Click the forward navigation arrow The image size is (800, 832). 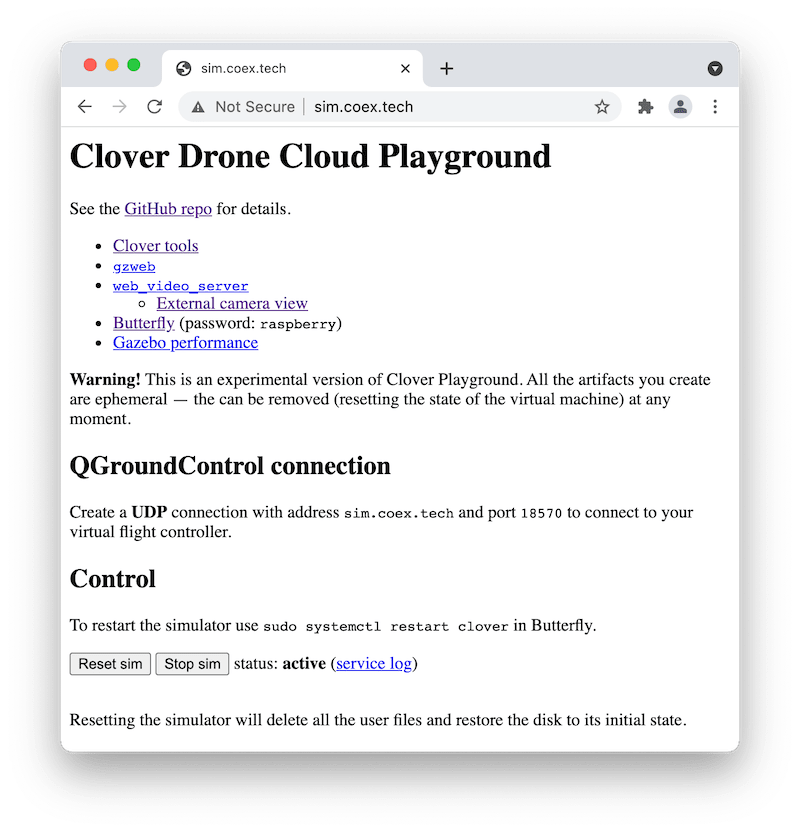tap(120, 107)
